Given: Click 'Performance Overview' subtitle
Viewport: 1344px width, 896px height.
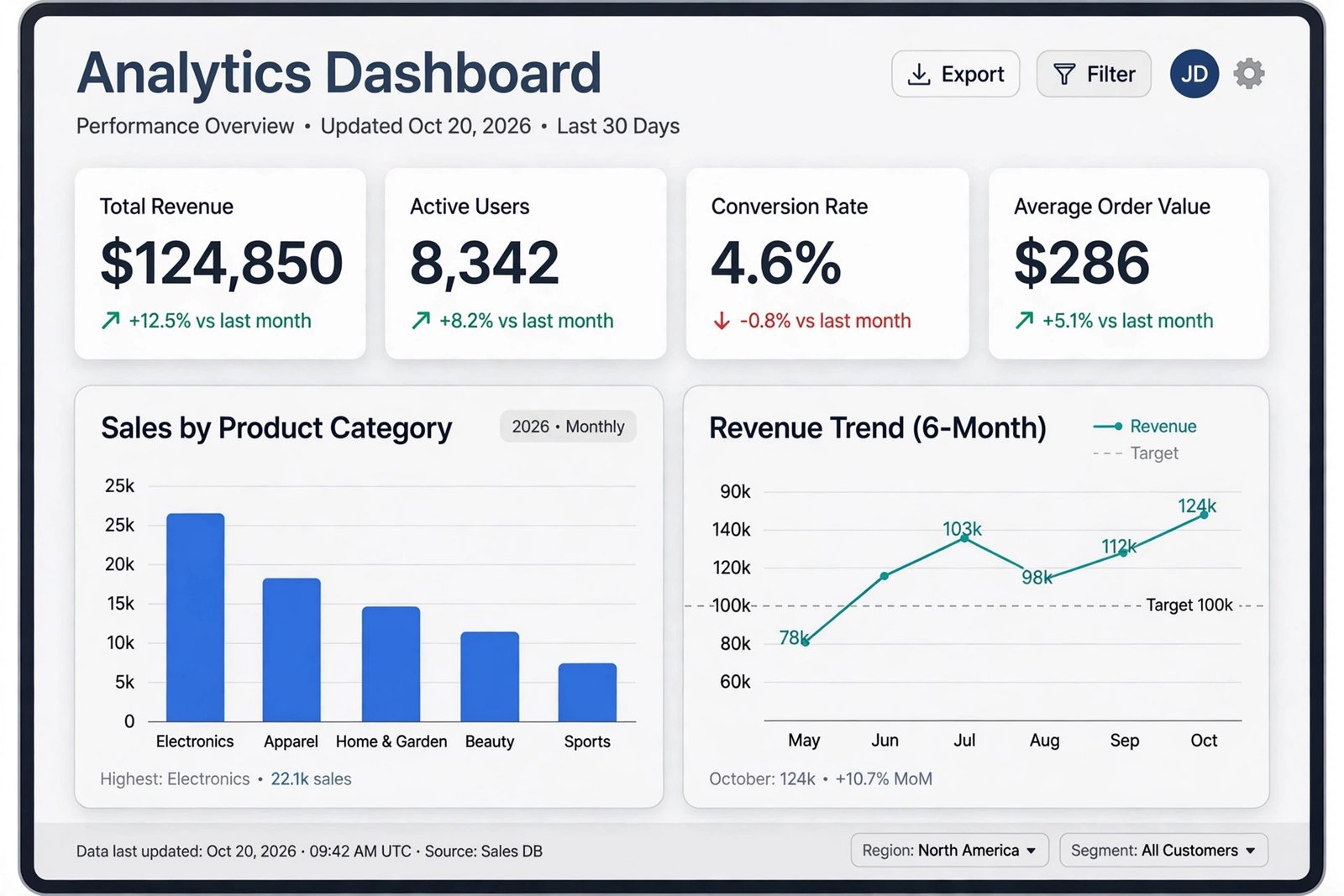Looking at the screenshot, I should 186,126.
